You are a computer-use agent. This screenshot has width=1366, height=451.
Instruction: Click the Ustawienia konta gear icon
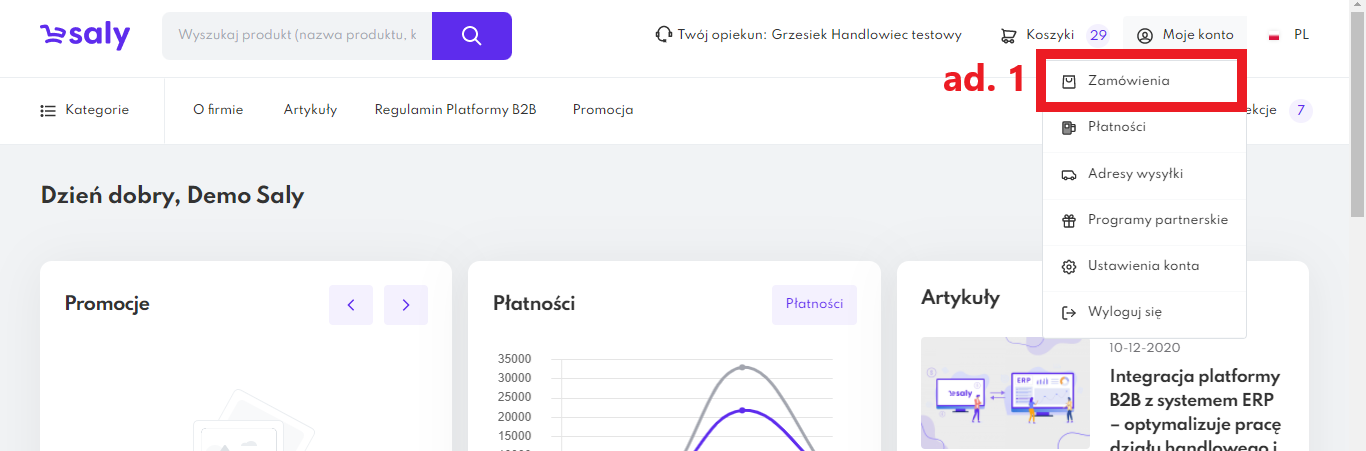pos(1069,266)
